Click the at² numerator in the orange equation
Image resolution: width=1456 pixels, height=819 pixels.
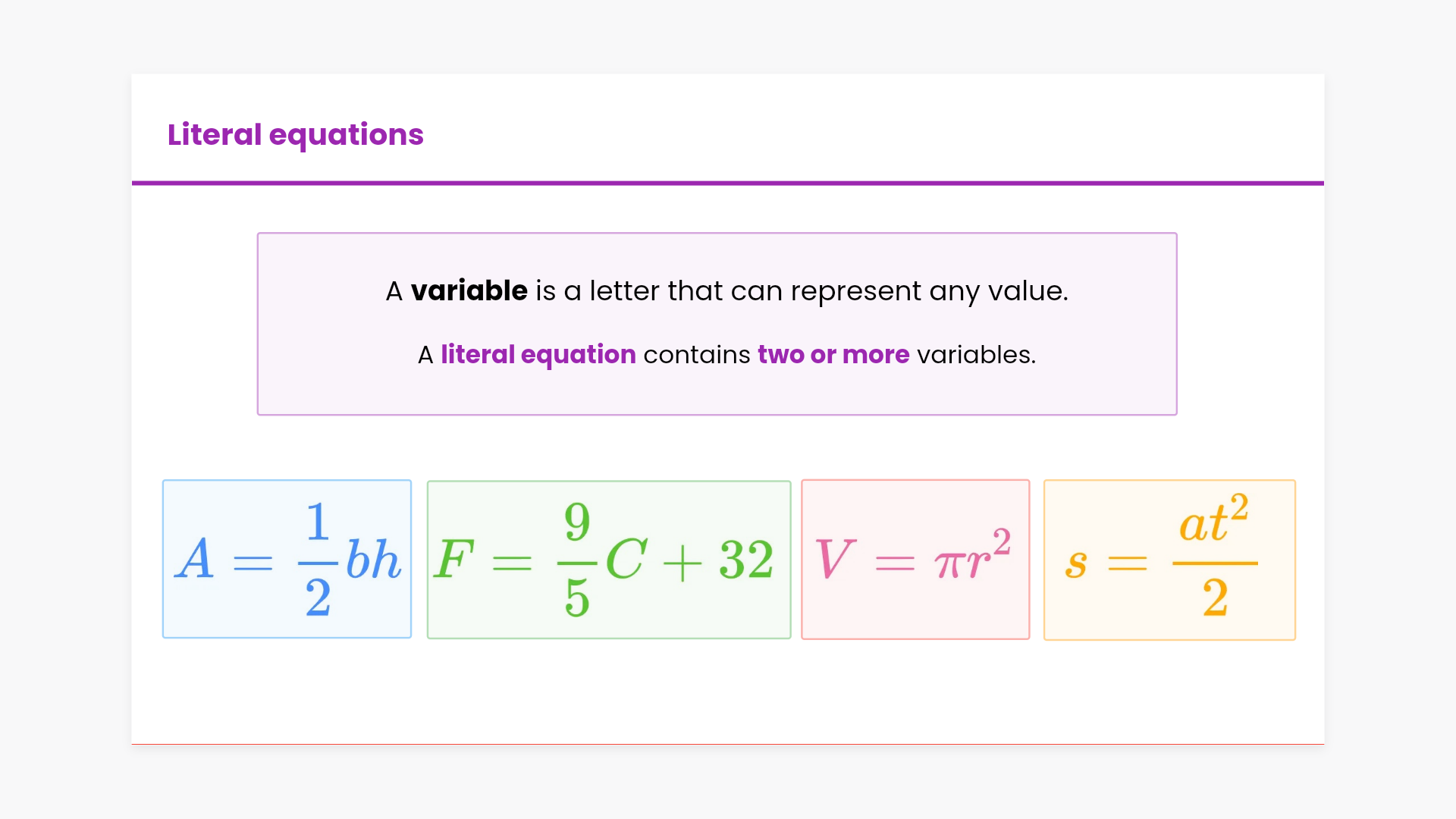[x=1213, y=520]
